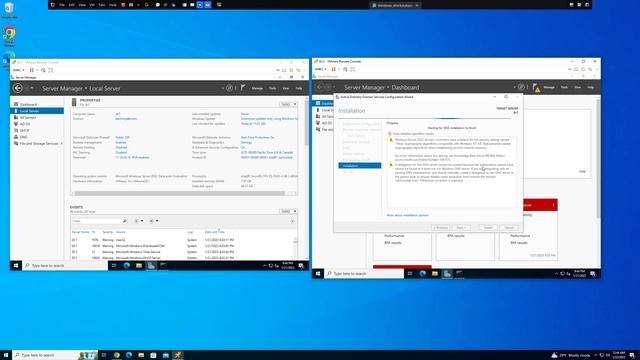The width and height of the screenshot is (640, 360).
Task: Open first criteria dropdown in Events toolbar
Action: [139, 221]
